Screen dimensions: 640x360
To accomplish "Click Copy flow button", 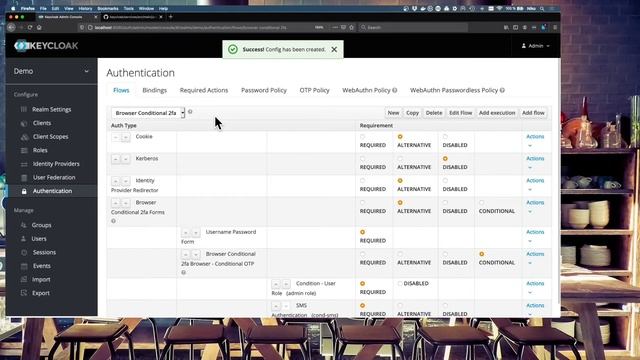I will pos(412,113).
